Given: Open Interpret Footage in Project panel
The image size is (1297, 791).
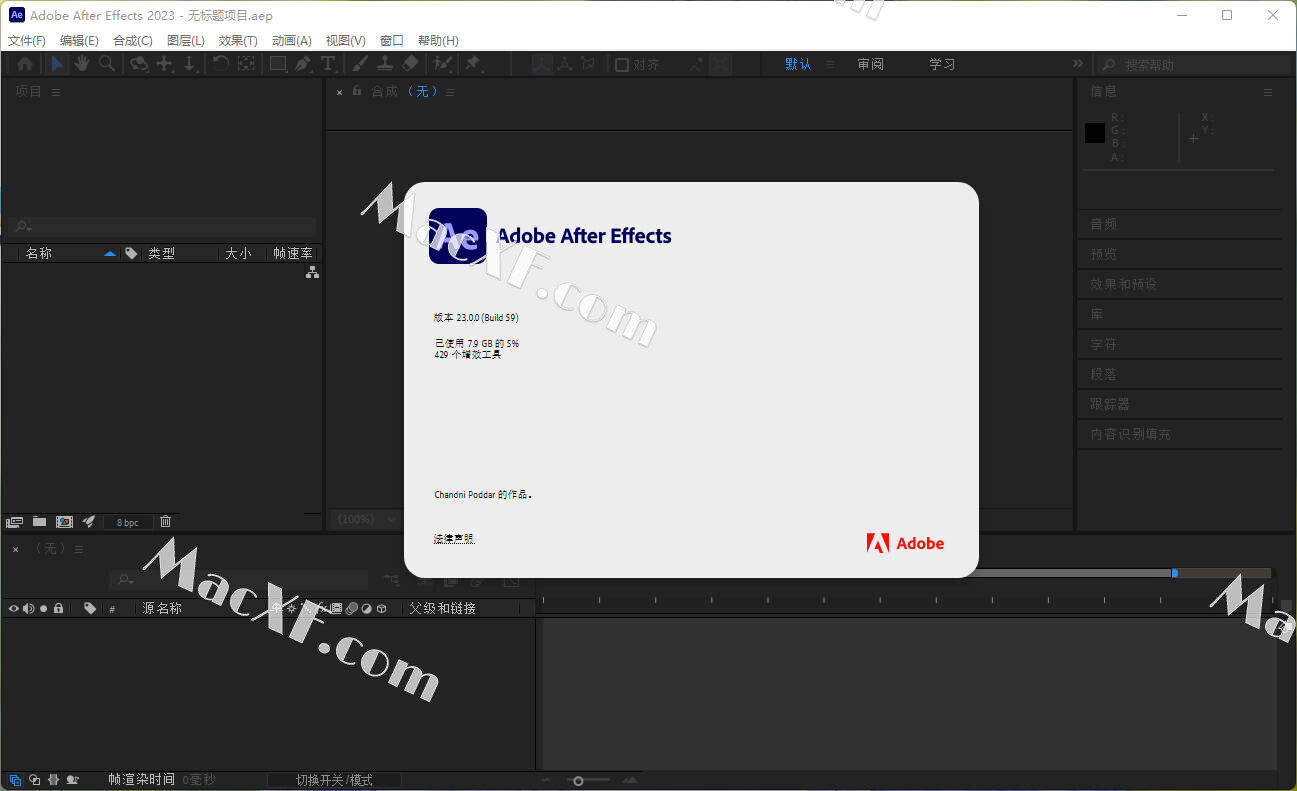Looking at the screenshot, I should click(x=14, y=522).
